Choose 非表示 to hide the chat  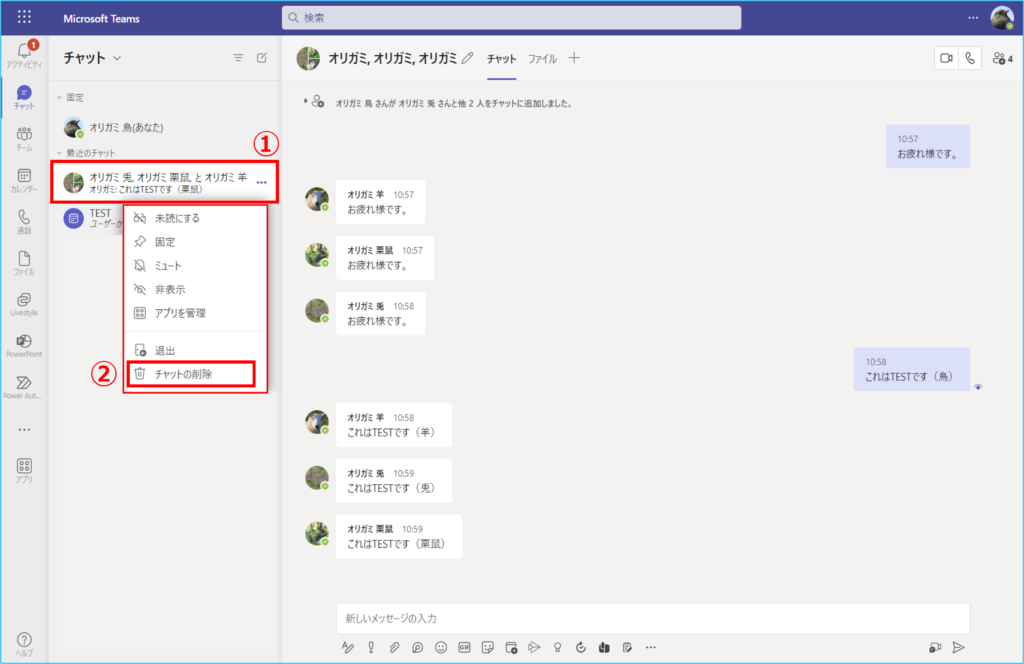coord(169,290)
